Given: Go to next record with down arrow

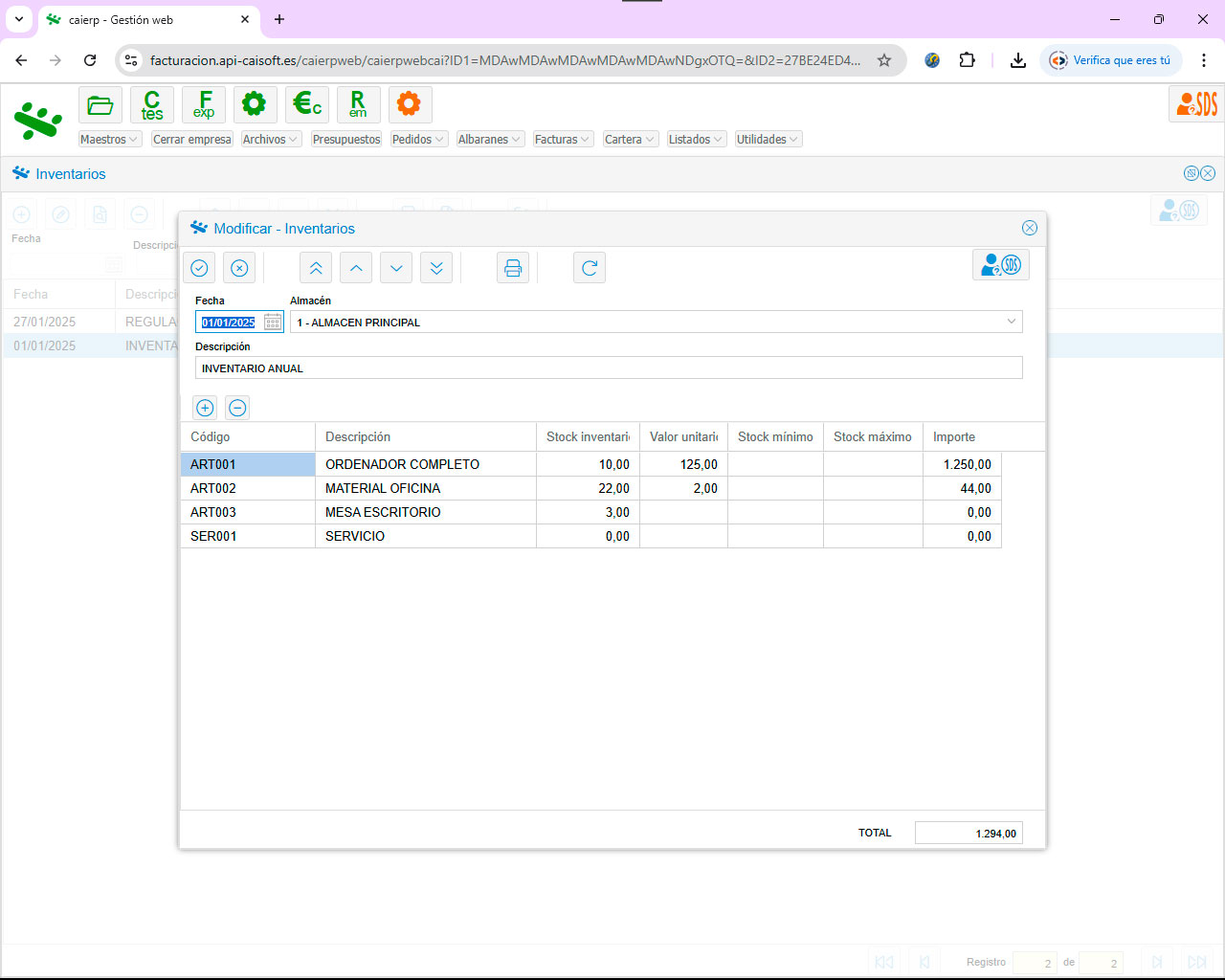Looking at the screenshot, I should click(396, 268).
